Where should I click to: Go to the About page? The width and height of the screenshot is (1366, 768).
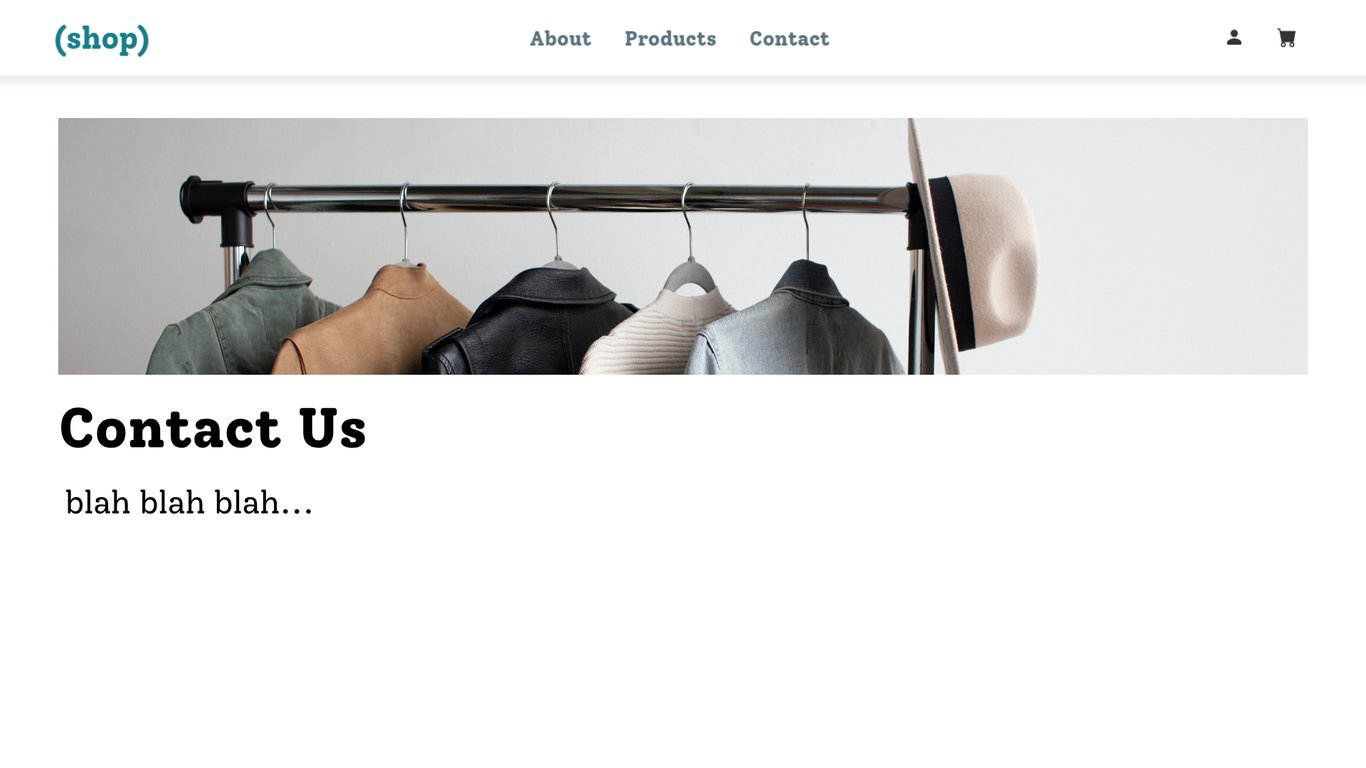[560, 39]
